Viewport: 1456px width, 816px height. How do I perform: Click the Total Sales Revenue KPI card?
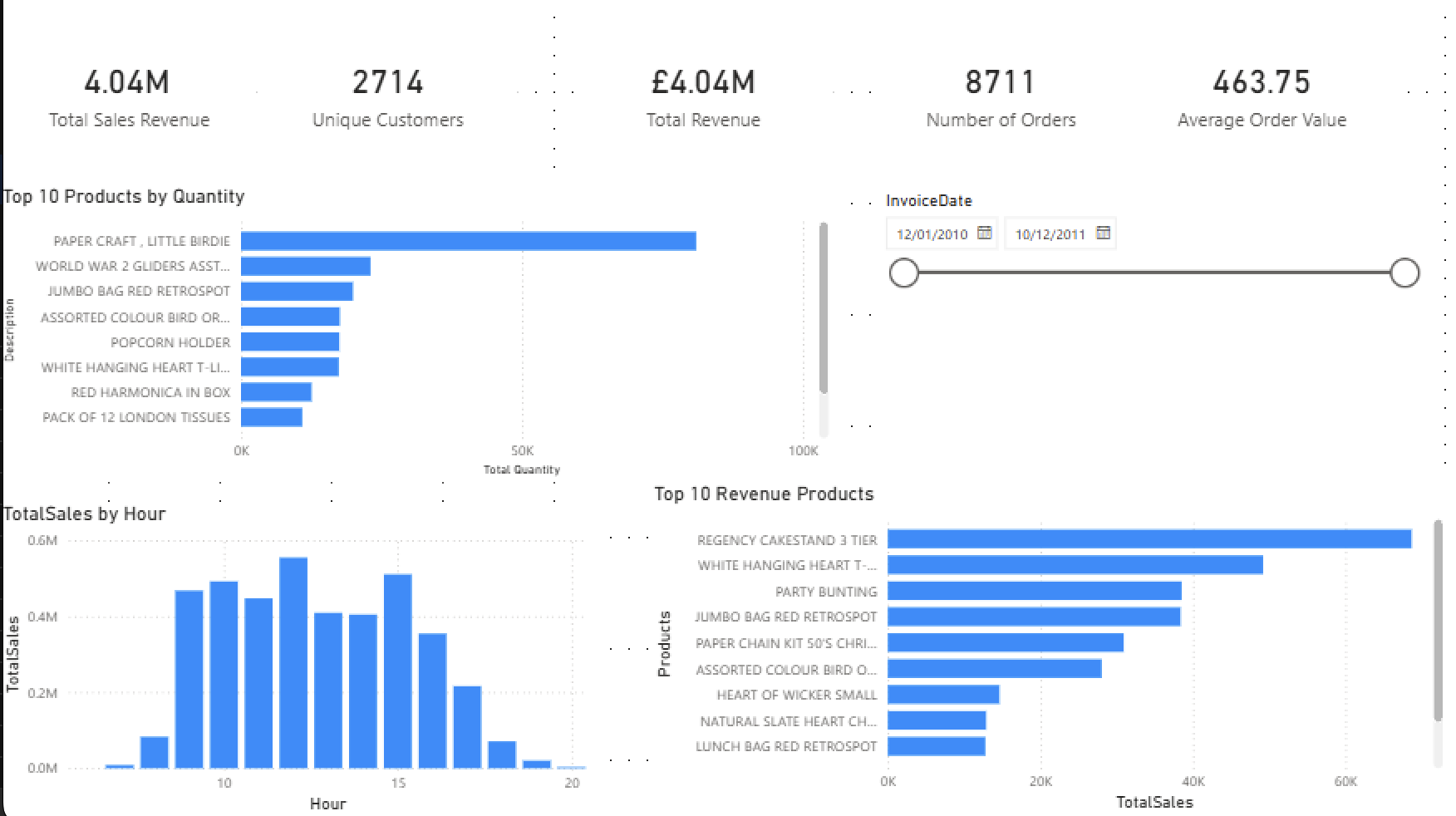[x=129, y=97]
